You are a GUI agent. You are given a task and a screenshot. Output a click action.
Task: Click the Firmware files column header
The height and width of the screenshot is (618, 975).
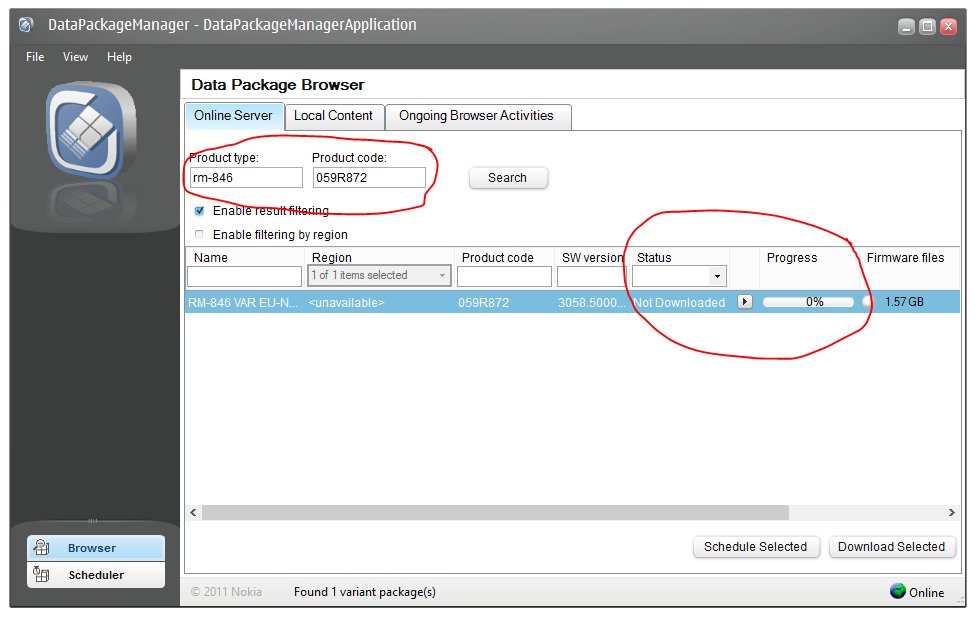coord(905,257)
